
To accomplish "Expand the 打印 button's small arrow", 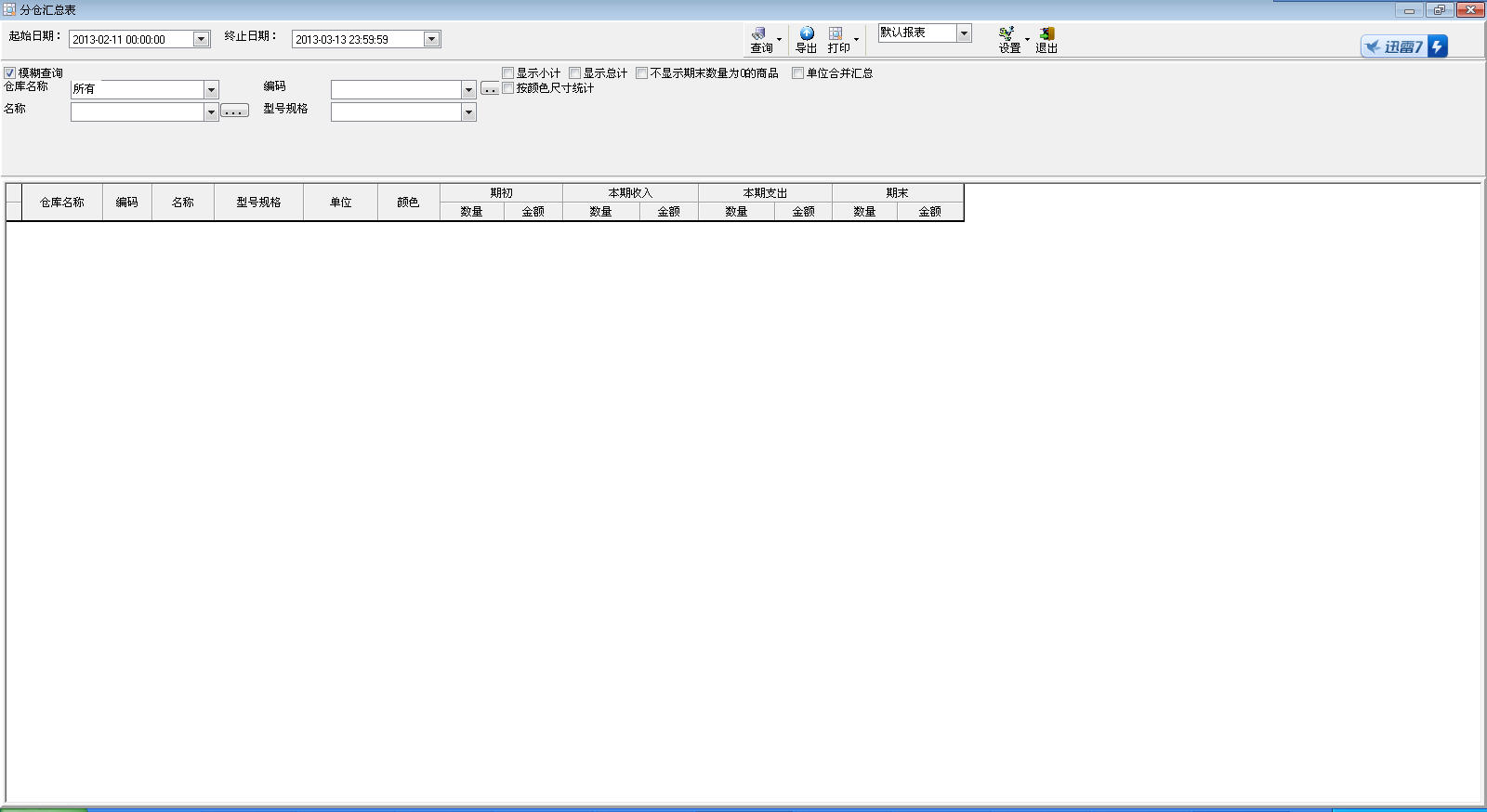I will (856, 39).
